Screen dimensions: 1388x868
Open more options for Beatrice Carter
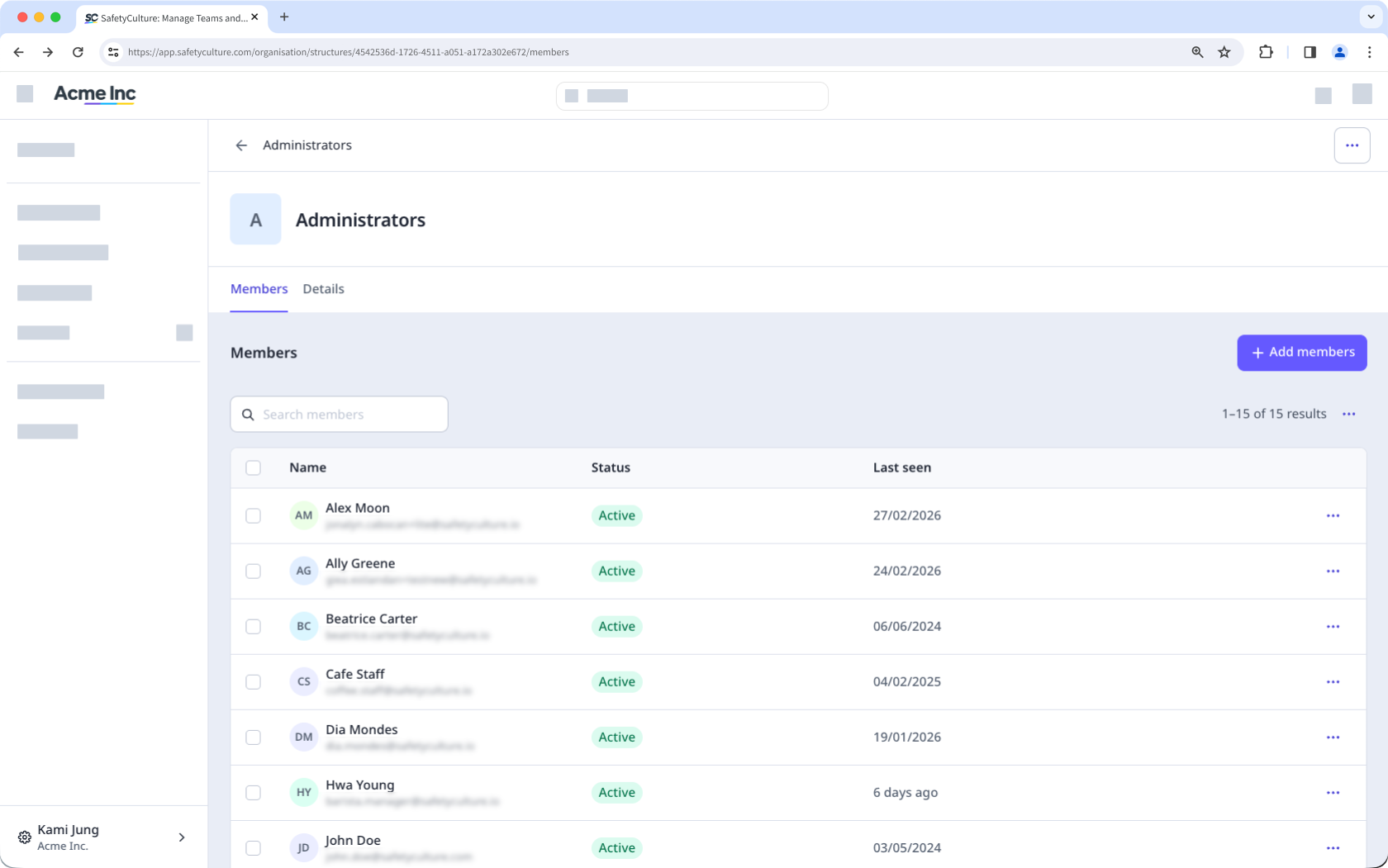point(1333,626)
